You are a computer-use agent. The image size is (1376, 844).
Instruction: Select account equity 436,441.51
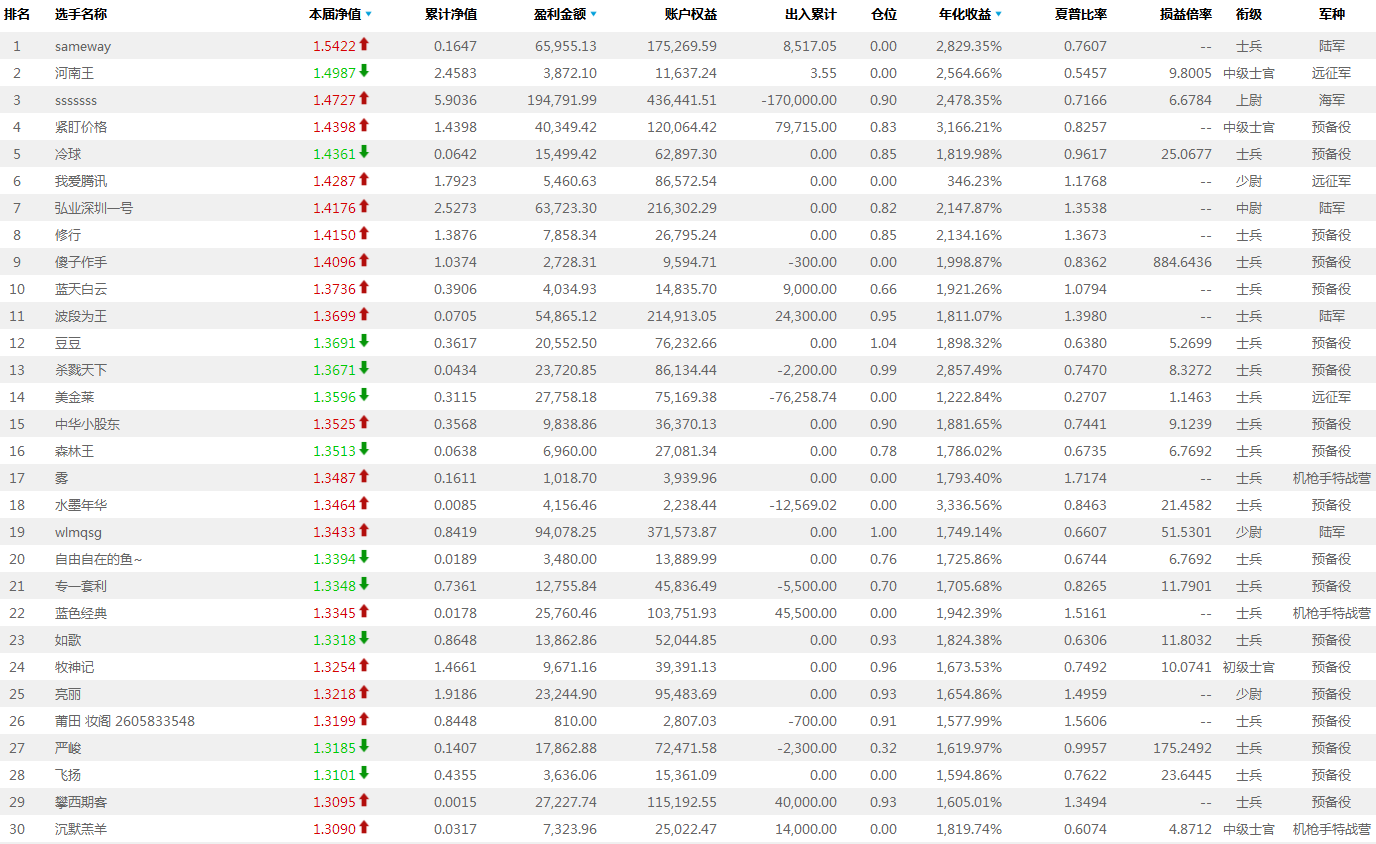[x=682, y=100]
